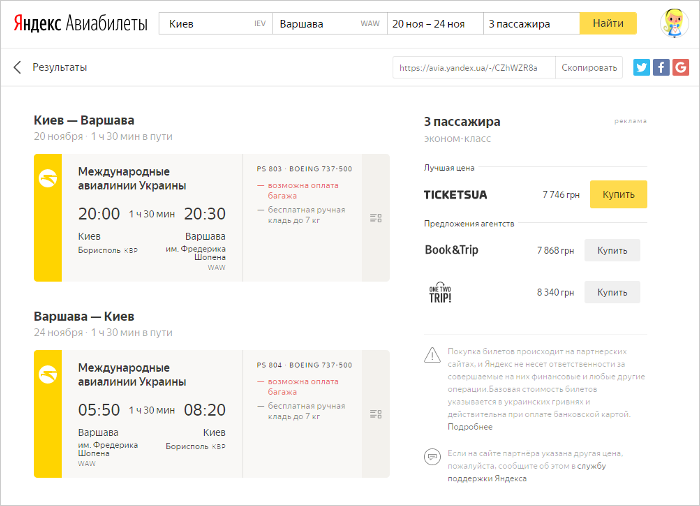Open the user avatar profile menu
700x506 pixels.
tap(674, 23)
